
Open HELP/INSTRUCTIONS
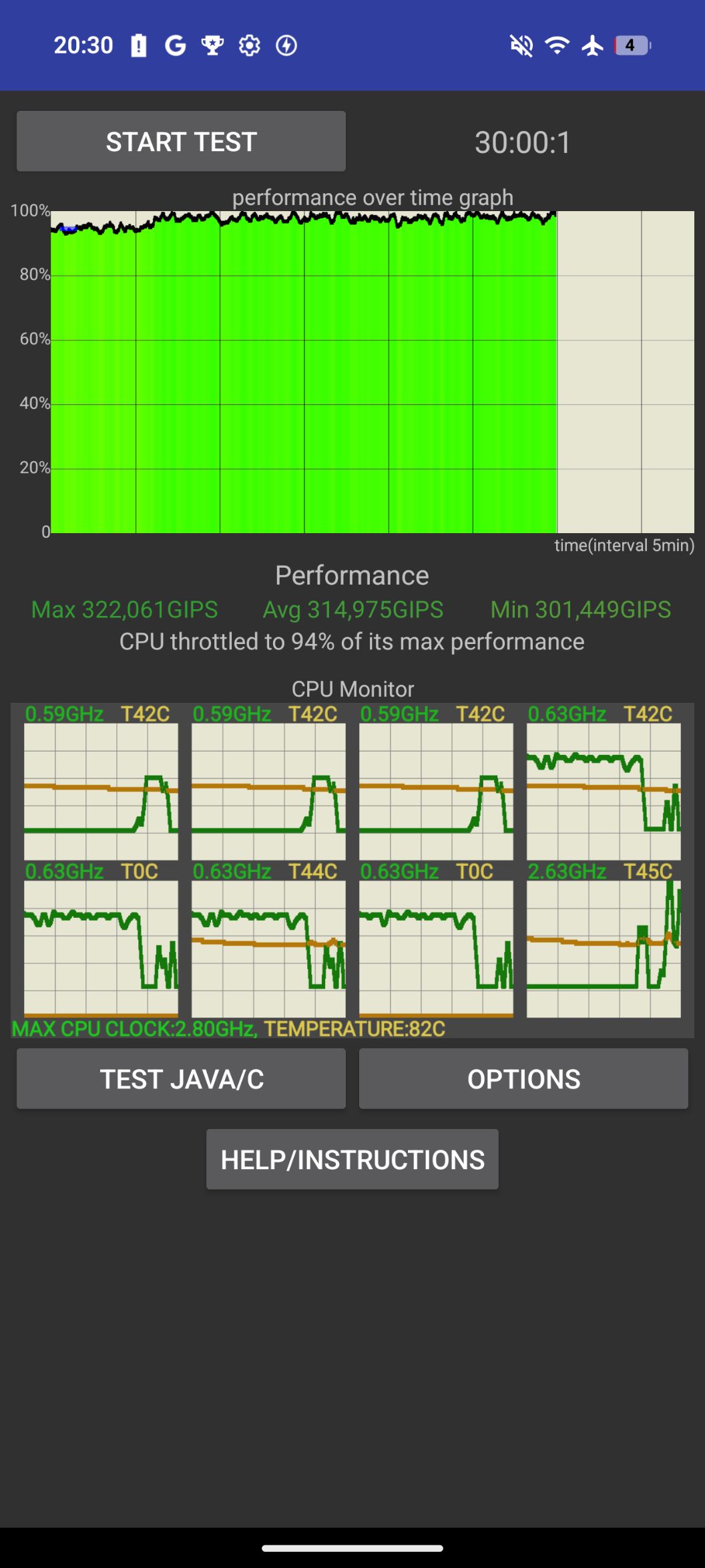pos(352,1160)
